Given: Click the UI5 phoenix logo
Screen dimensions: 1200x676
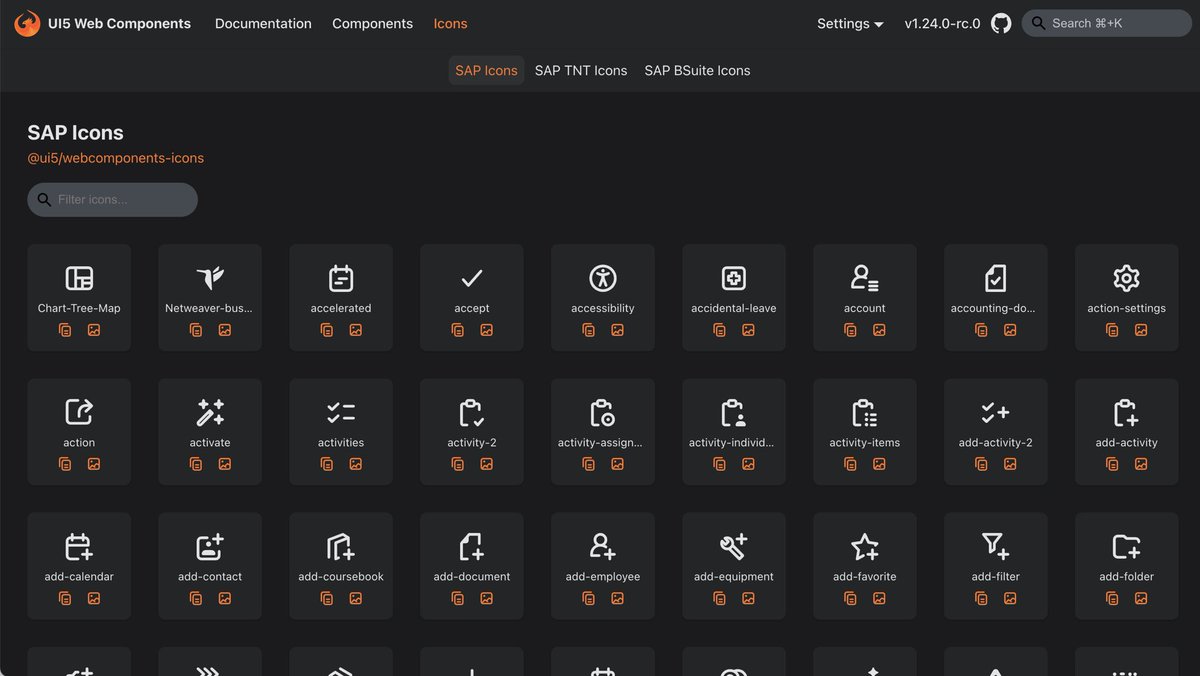Looking at the screenshot, I should point(27,23).
